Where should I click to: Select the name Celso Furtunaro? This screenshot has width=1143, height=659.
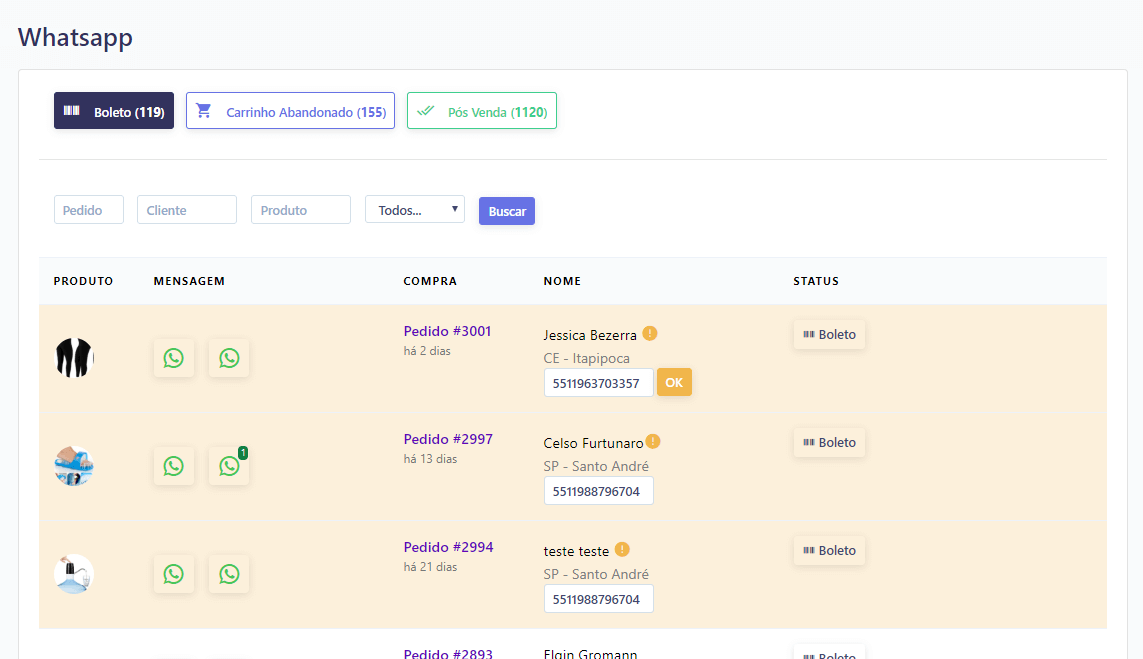pos(593,443)
